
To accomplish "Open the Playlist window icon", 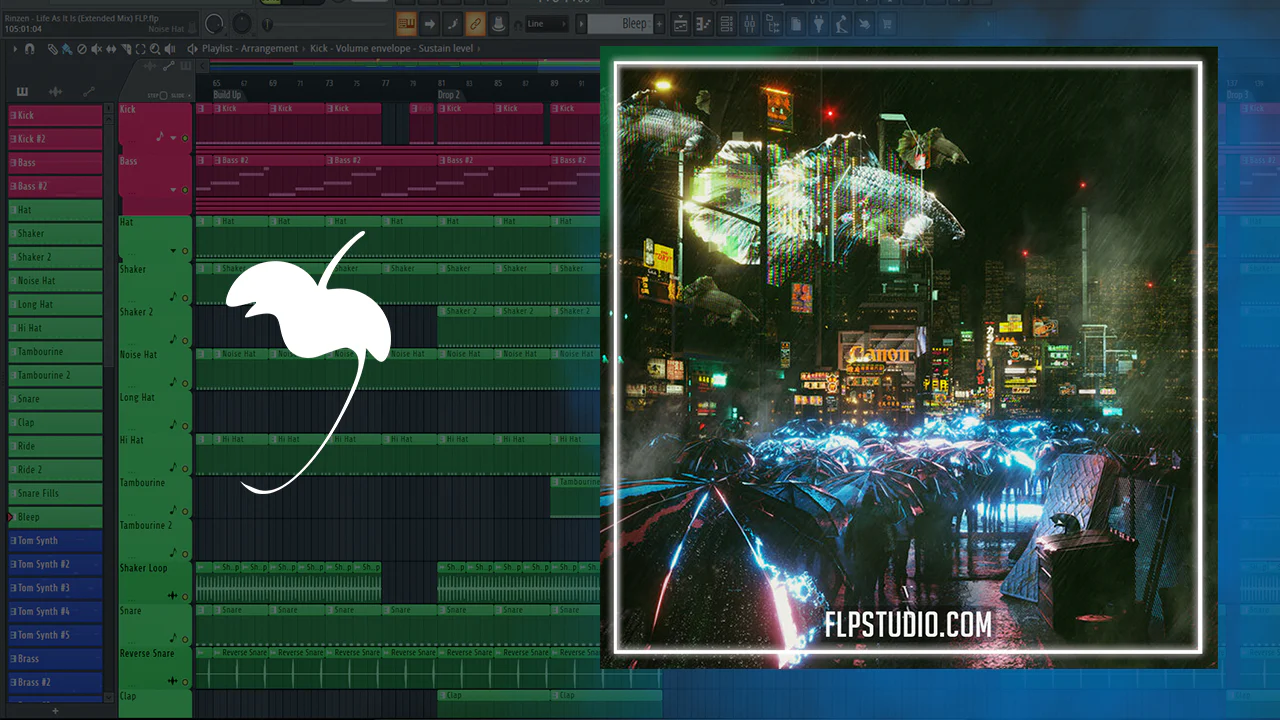I will [x=680, y=23].
